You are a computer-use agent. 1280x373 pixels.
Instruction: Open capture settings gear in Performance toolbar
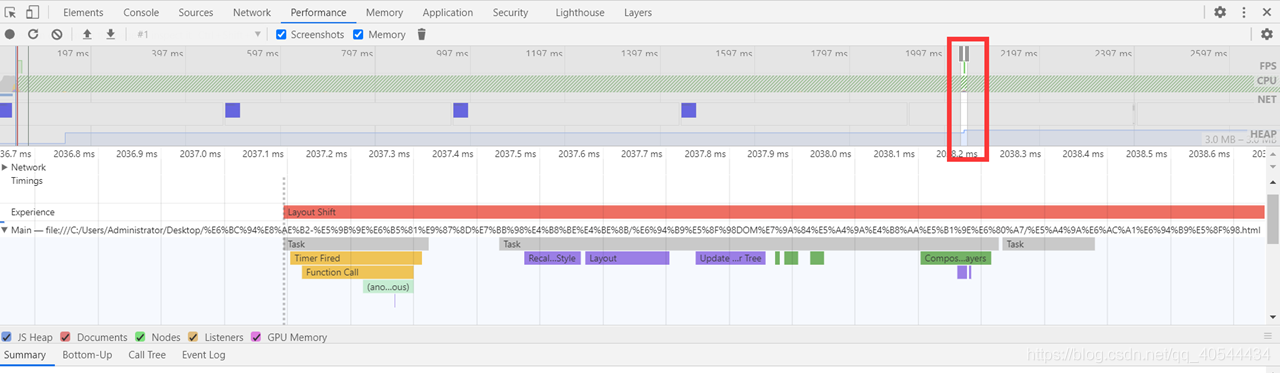click(1267, 34)
